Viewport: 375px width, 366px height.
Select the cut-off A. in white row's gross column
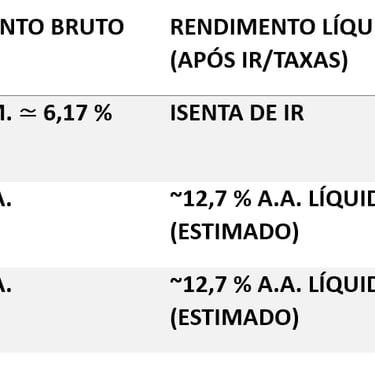click(6, 200)
